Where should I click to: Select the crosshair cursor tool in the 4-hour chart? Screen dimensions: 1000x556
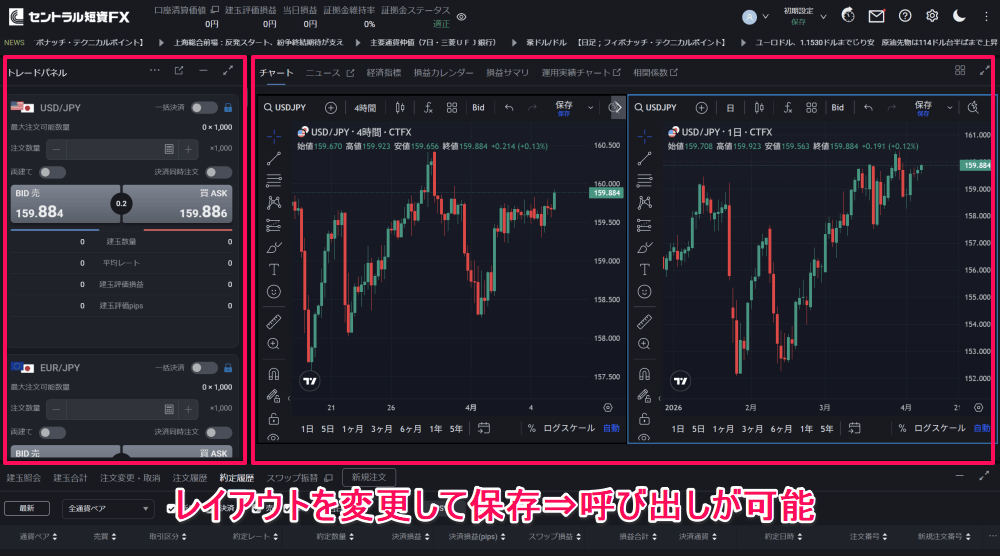point(274,136)
